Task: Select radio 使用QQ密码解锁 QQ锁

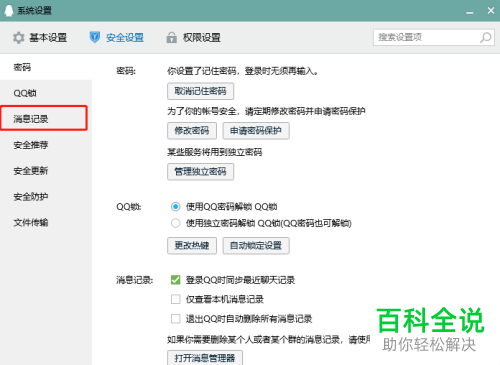Action: [x=175, y=207]
